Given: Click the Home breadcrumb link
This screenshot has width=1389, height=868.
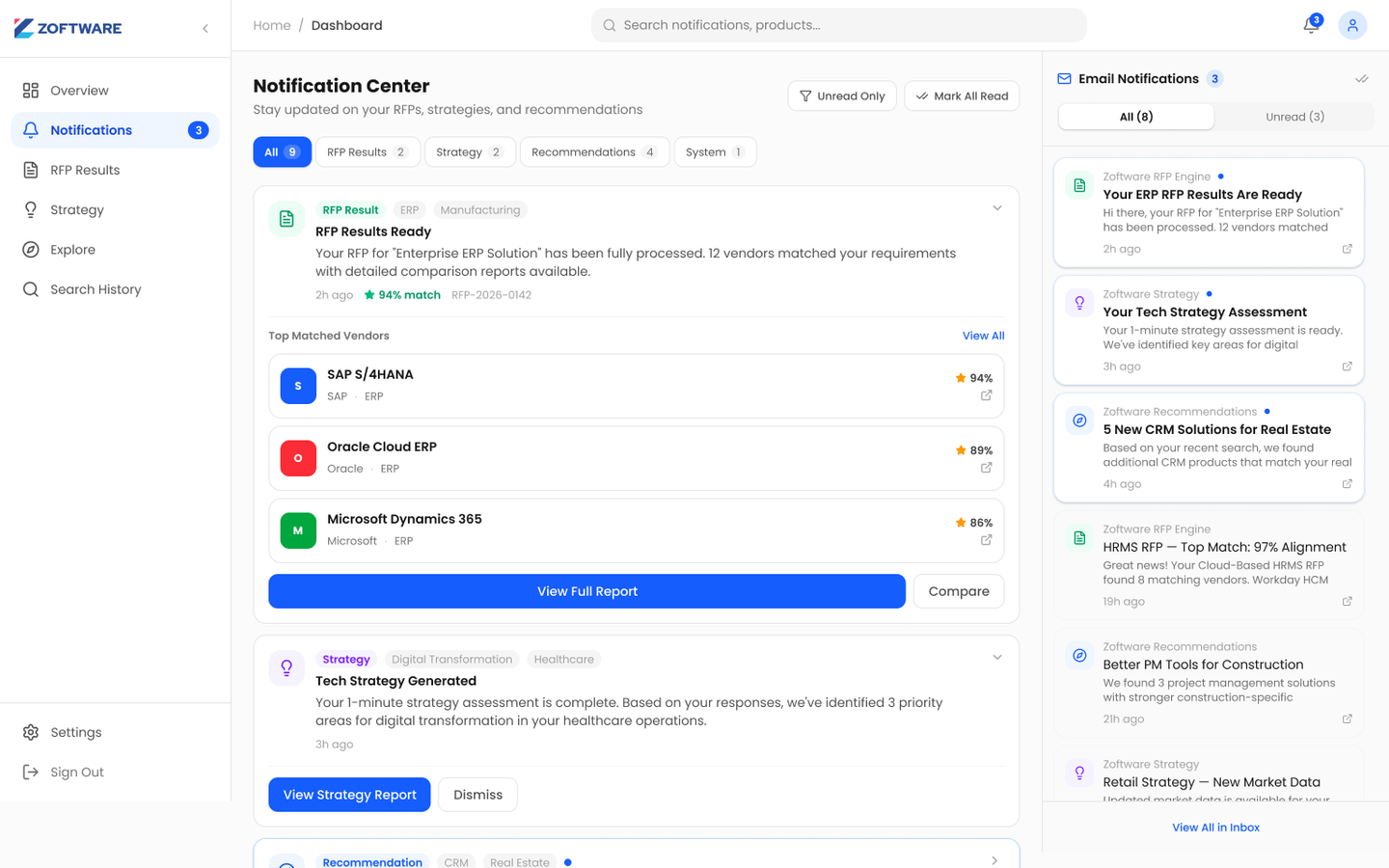Looking at the screenshot, I should [271, 25].
